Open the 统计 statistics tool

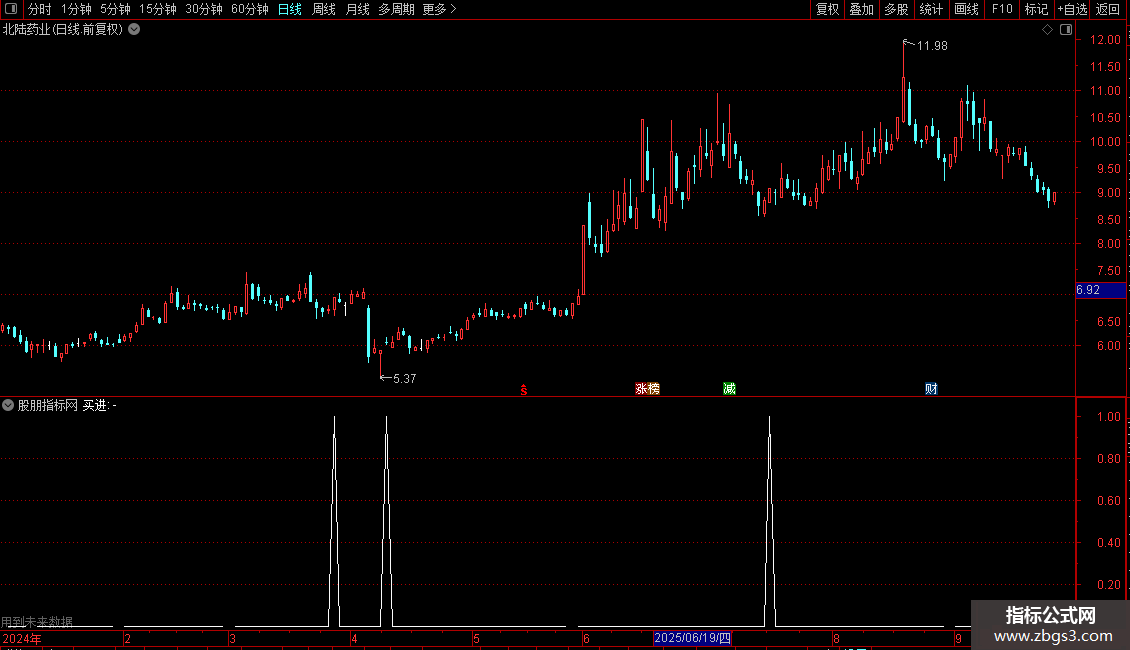(x=930, y=9)
